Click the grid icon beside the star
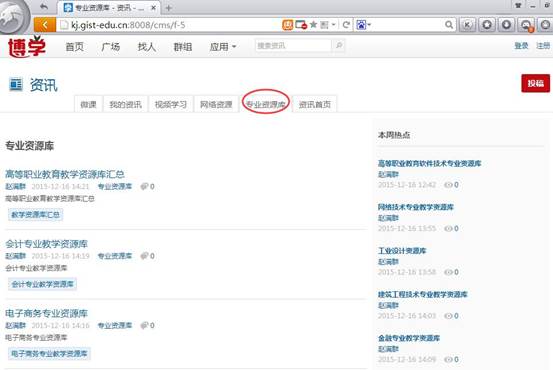 click(324, 25)
